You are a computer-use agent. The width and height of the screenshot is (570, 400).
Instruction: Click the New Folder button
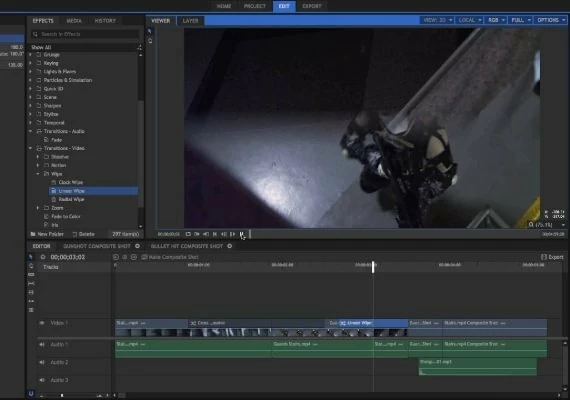pos(47,234)
